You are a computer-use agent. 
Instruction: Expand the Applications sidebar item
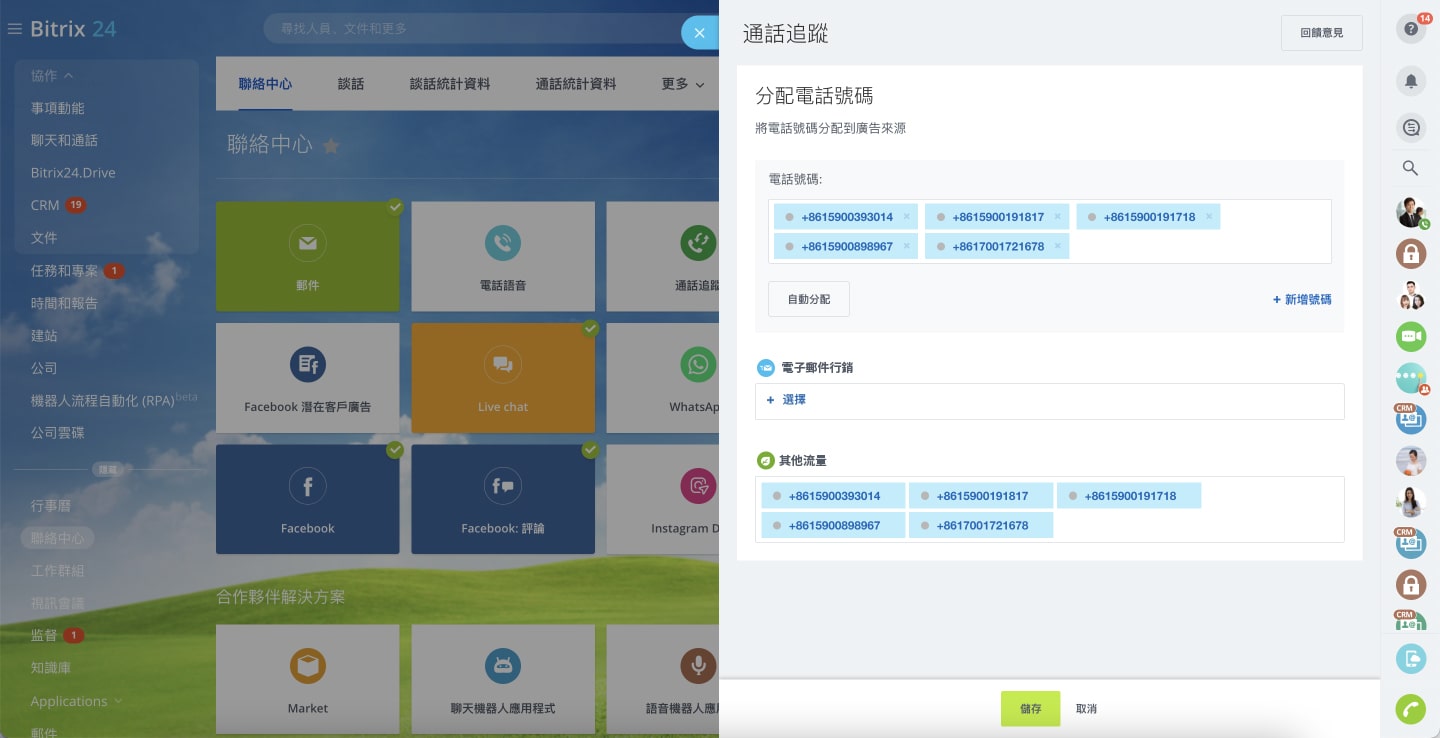click(x=76, y=701)
